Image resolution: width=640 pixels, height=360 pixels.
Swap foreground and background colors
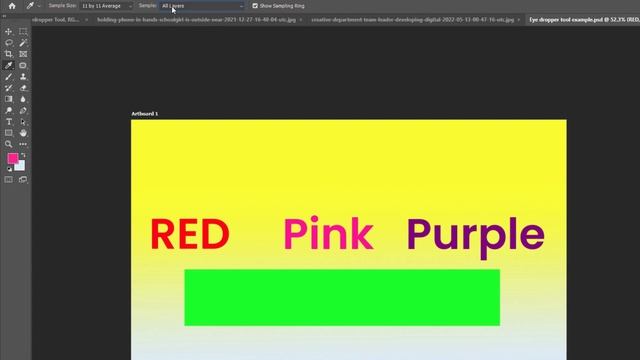point(23,155)
